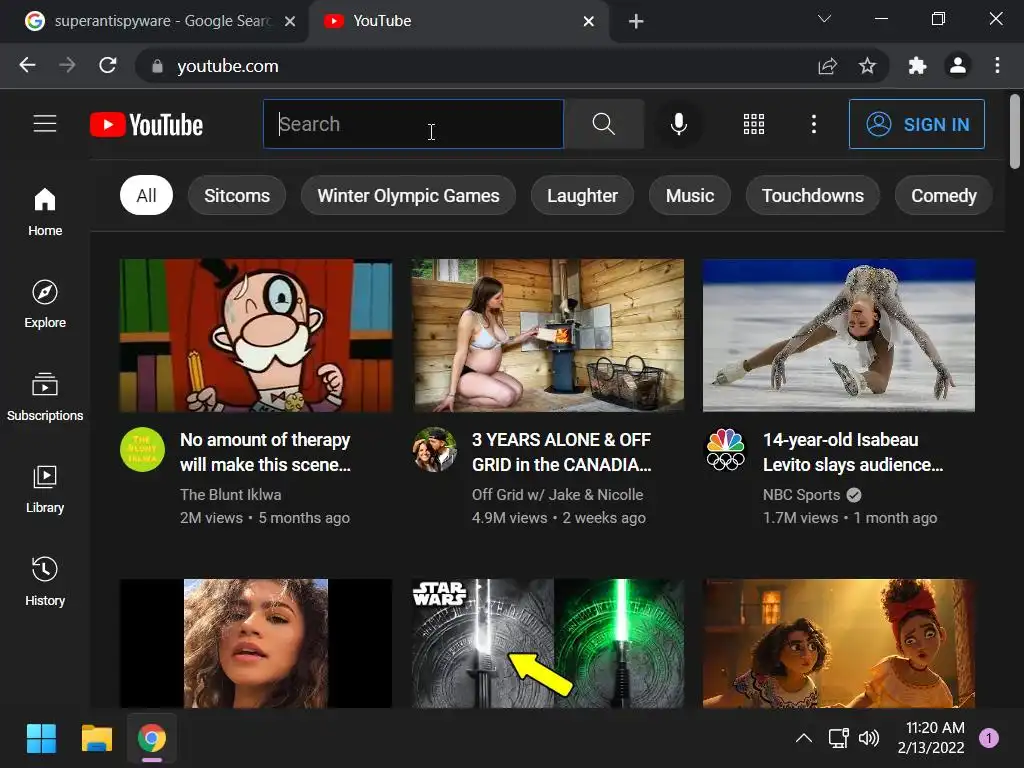1024x768 pixels.
Task: Open History in the sidebar
Action: (x=45, y=582)
